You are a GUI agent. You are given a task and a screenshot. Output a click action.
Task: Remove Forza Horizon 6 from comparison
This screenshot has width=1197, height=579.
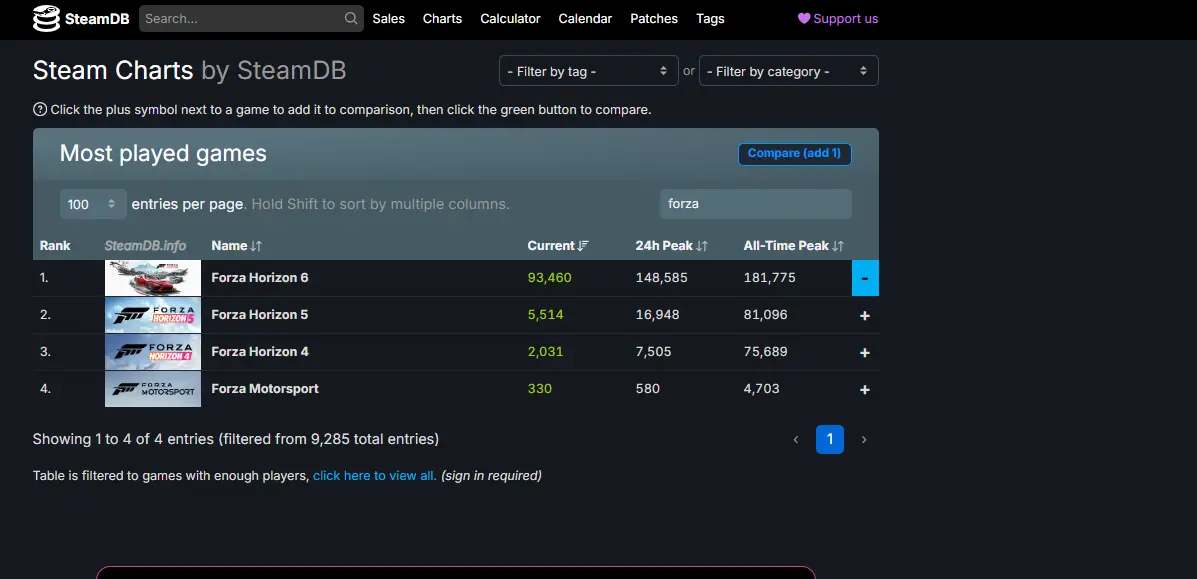coord(865,278)
